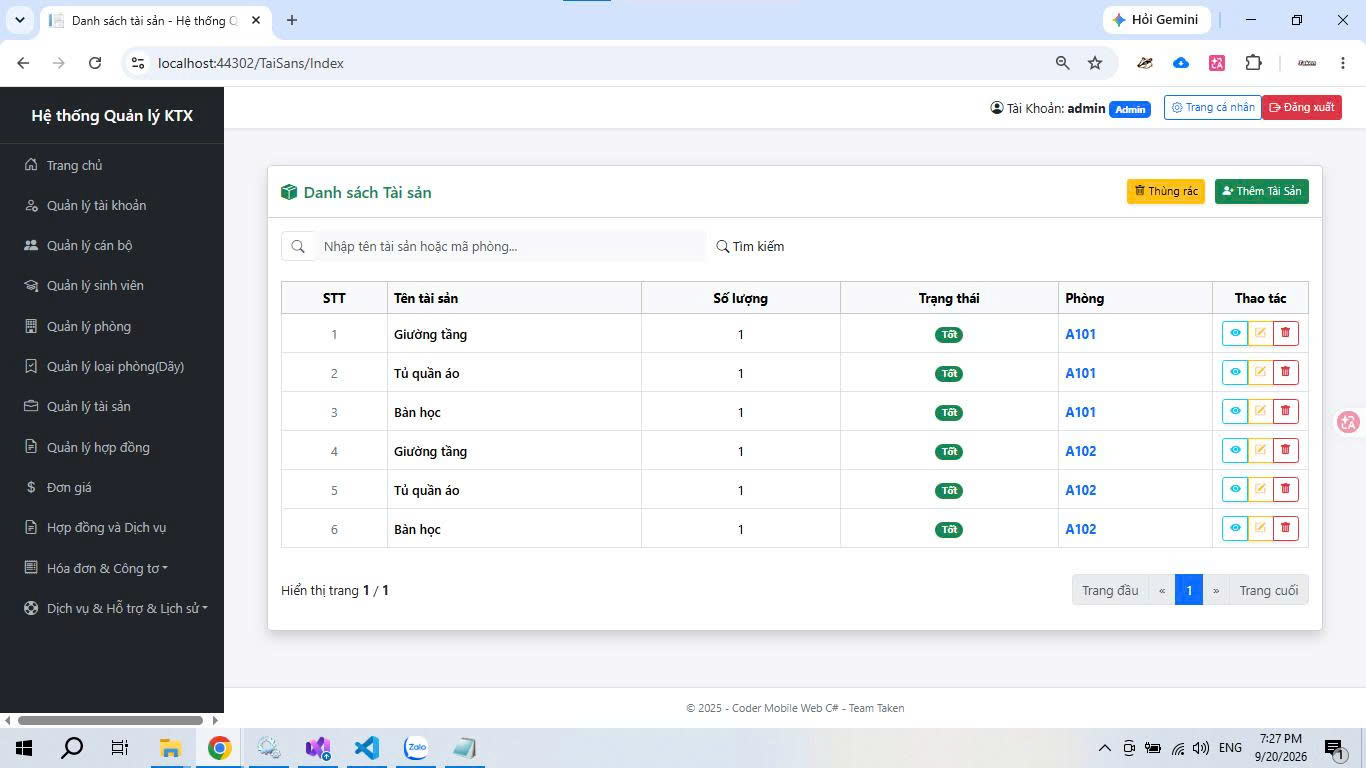The image size is (1366, 768).
Task: Edit the Tủ quần áo asset in row 2
Action: (1260, 372)
